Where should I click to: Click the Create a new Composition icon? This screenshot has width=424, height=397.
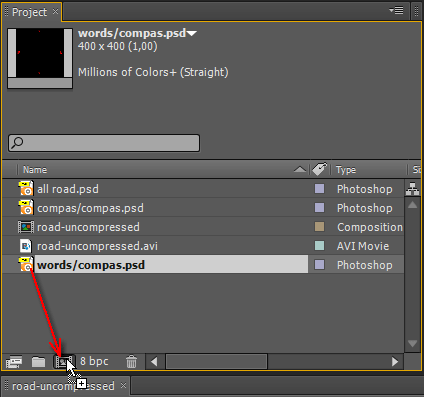(x=63, y=362)
